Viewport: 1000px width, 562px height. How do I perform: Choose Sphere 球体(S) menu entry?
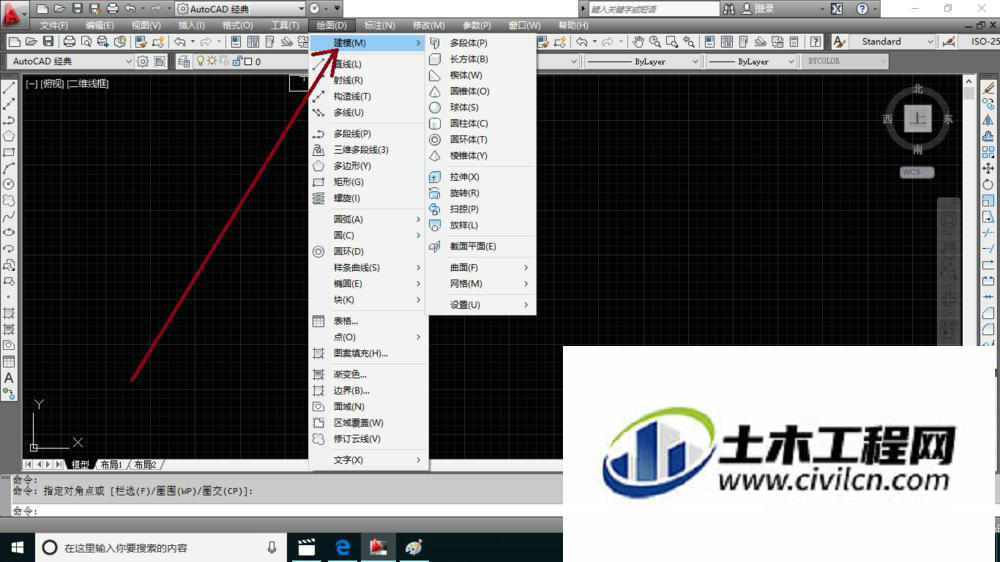point(481,107)
